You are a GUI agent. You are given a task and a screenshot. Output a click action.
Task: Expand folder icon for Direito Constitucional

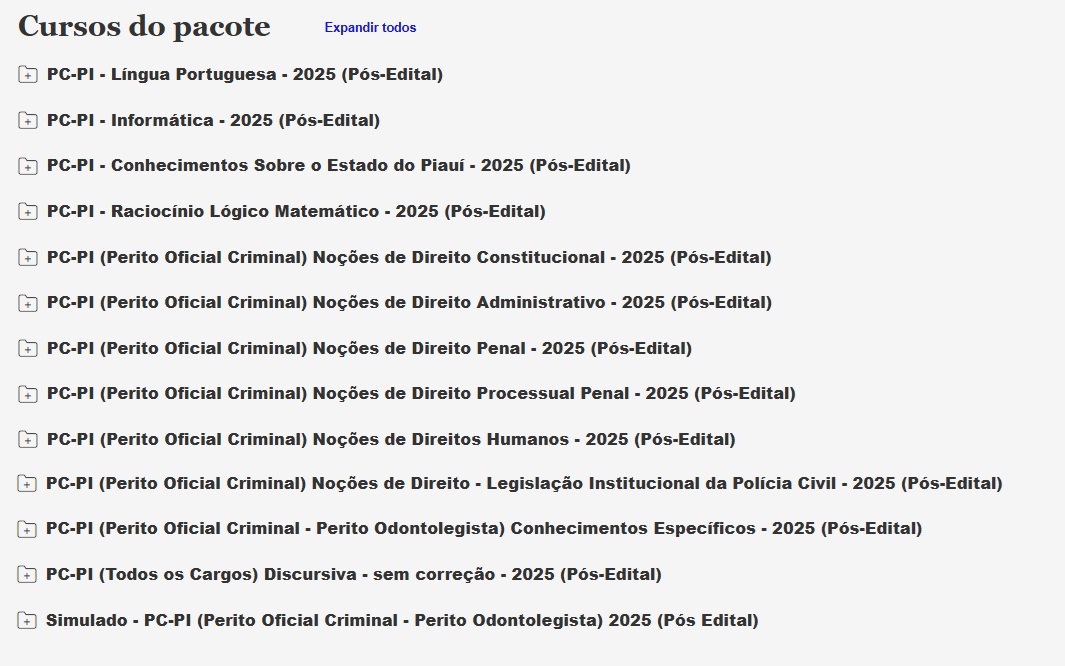tap(28, 258)
